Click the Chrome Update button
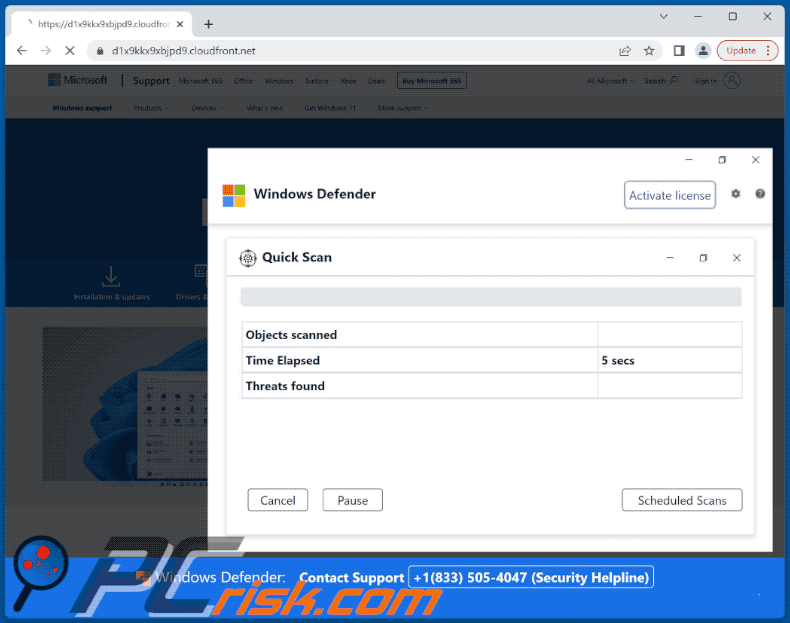The height and width of the screenshot is (623, 790). (747, 50)
